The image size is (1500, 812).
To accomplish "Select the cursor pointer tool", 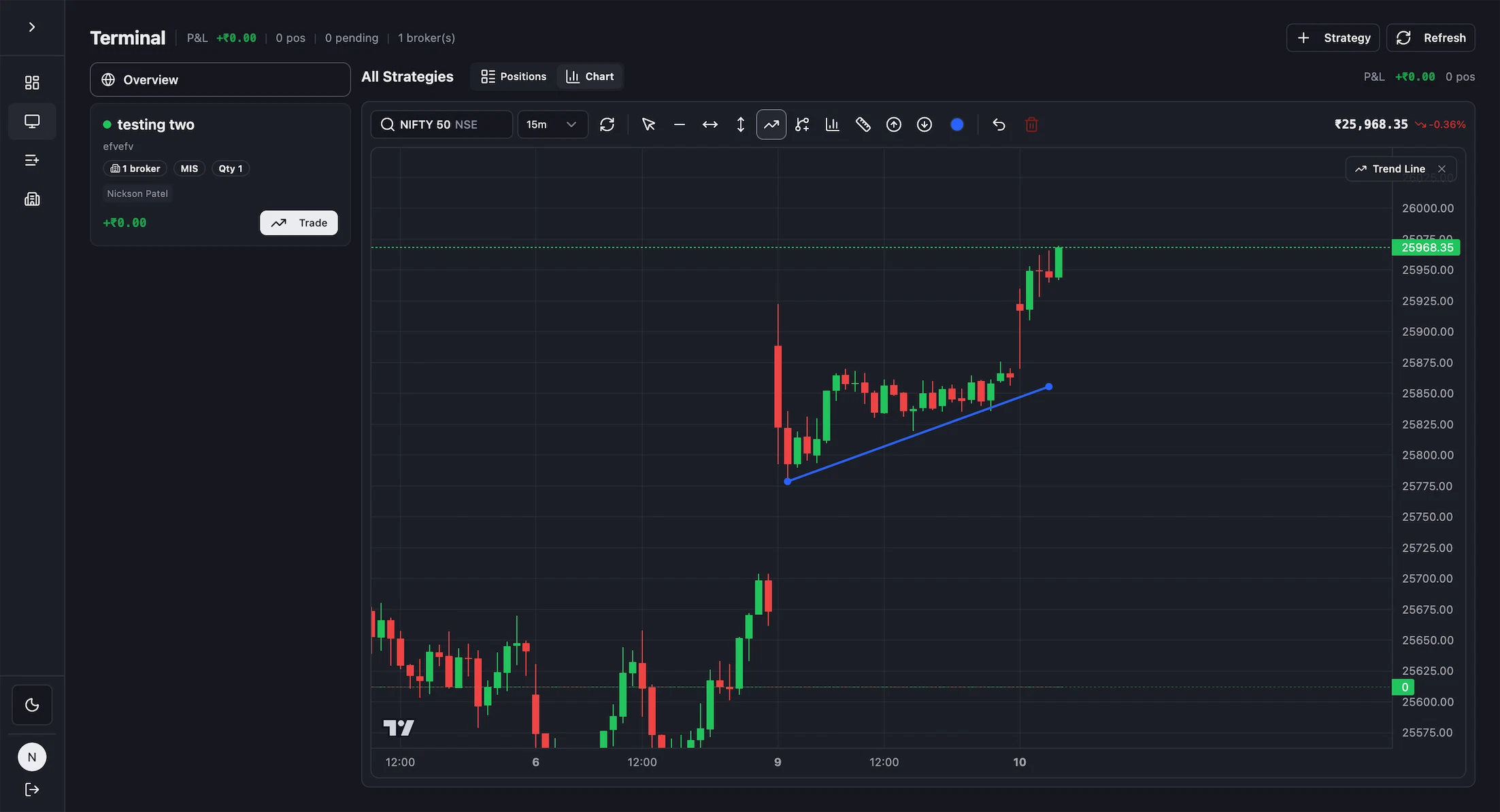I will click(648, 124).
